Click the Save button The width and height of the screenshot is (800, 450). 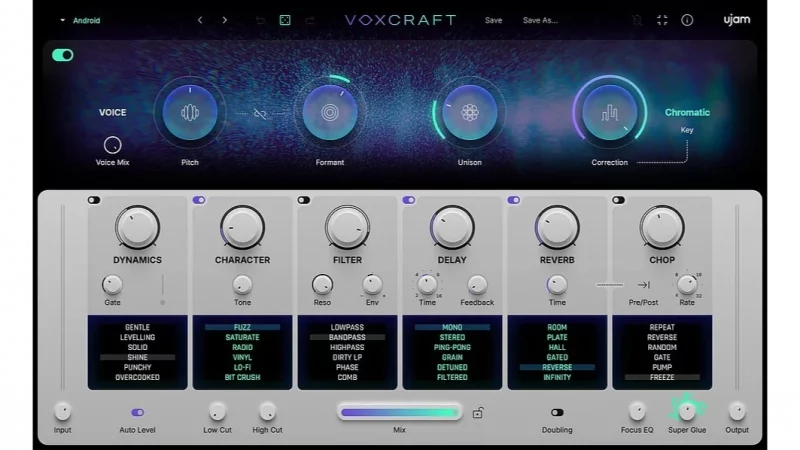493,20
